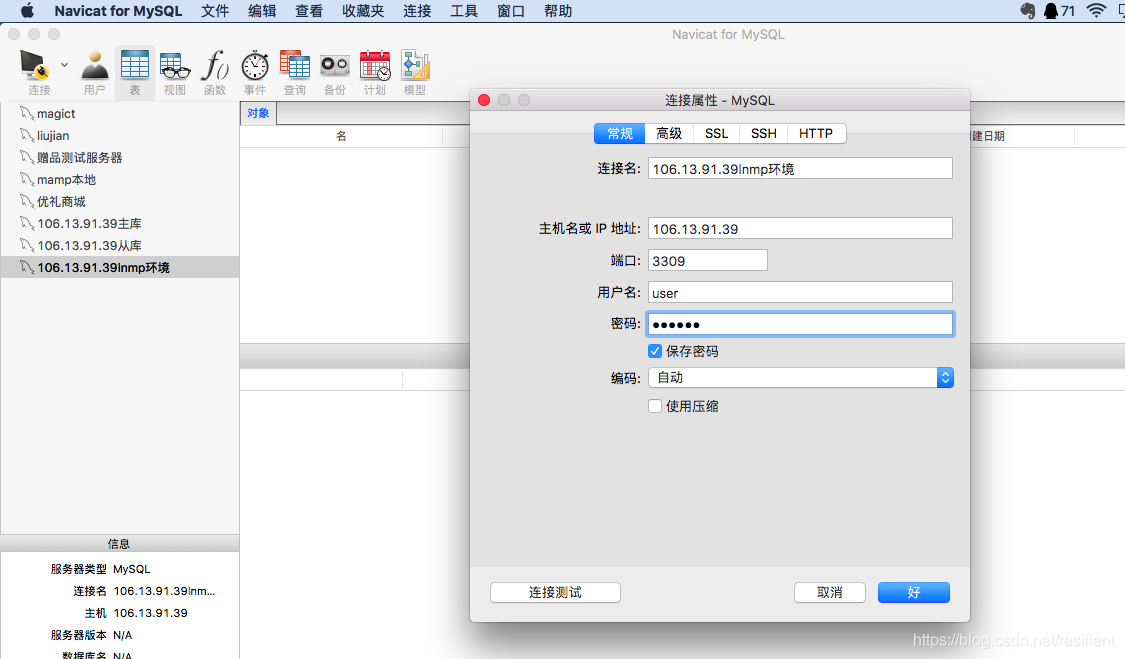
Task: Open the 连接 menu
Action: pos(417,11)
